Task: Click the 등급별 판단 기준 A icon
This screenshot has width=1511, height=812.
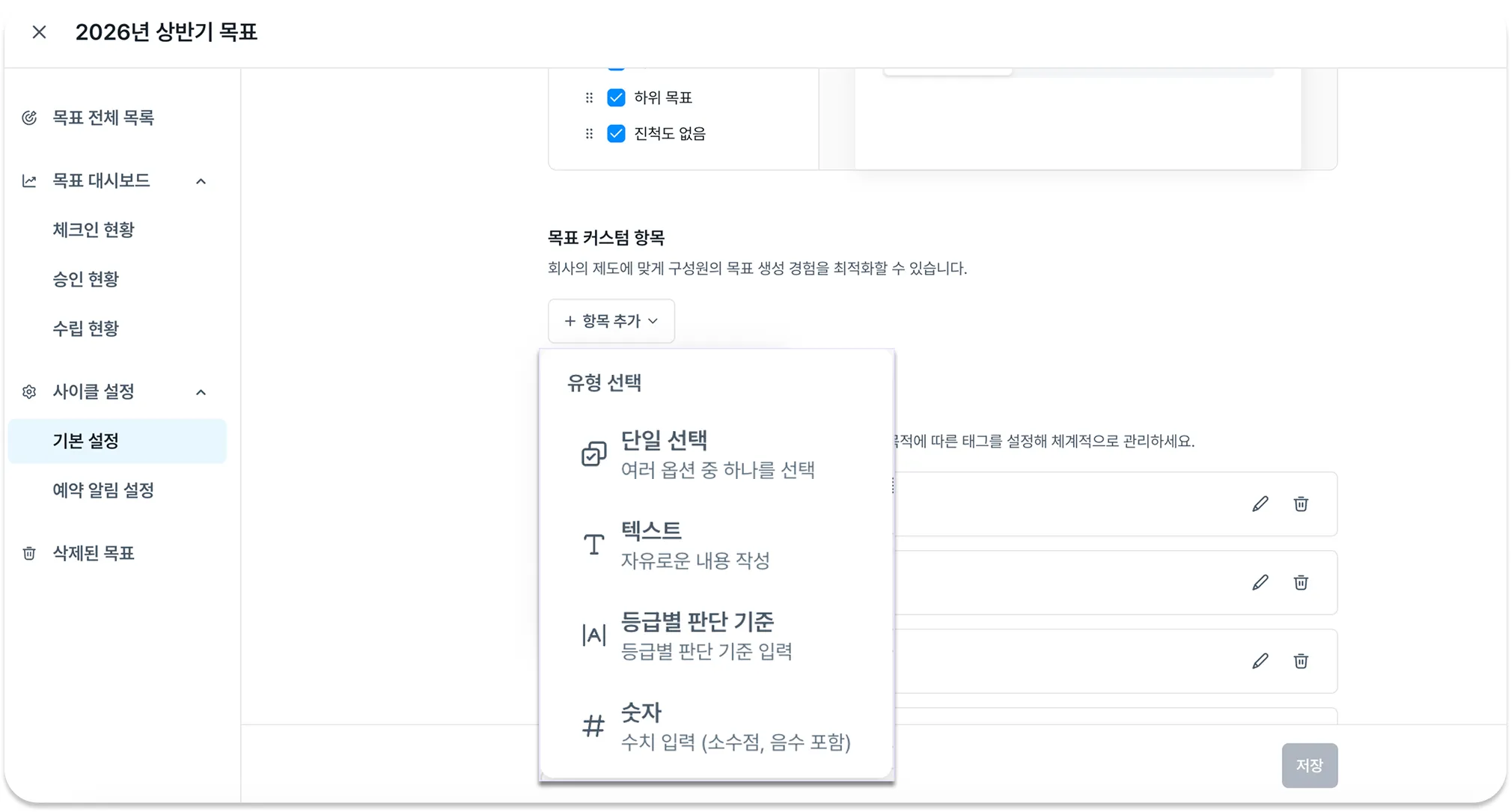Action: click(593, 635)
